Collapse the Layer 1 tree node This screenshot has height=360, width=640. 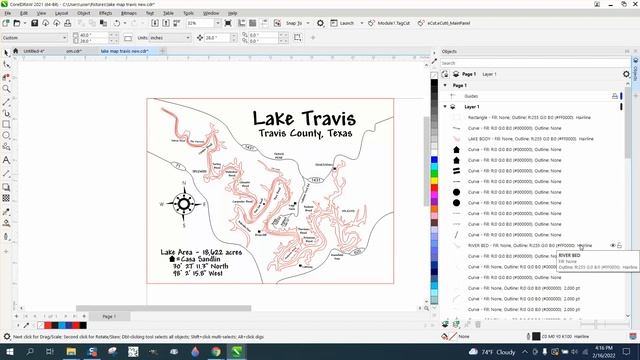(x=445, y=107)
